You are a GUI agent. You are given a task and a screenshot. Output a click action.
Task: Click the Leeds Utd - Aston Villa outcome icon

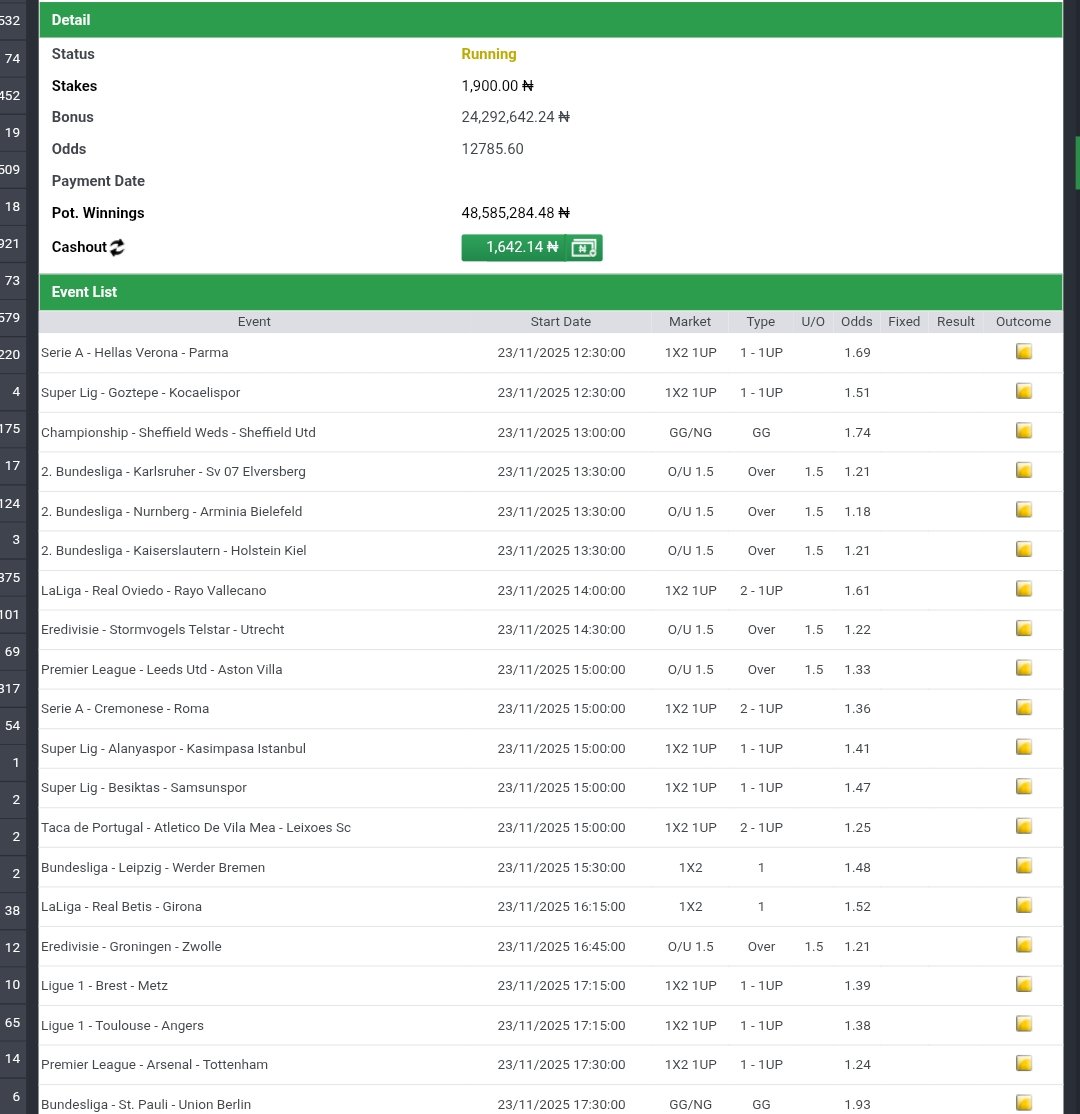tap(1024, 669)
